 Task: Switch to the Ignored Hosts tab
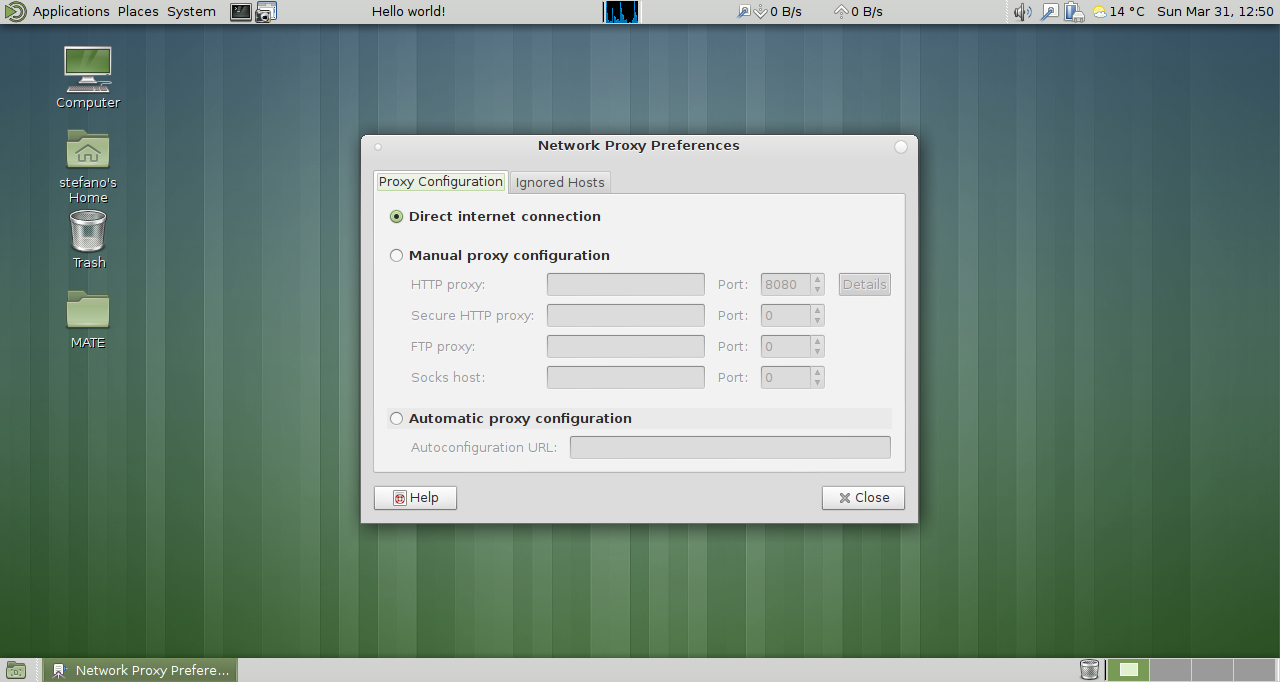click(x=560, y=183)
